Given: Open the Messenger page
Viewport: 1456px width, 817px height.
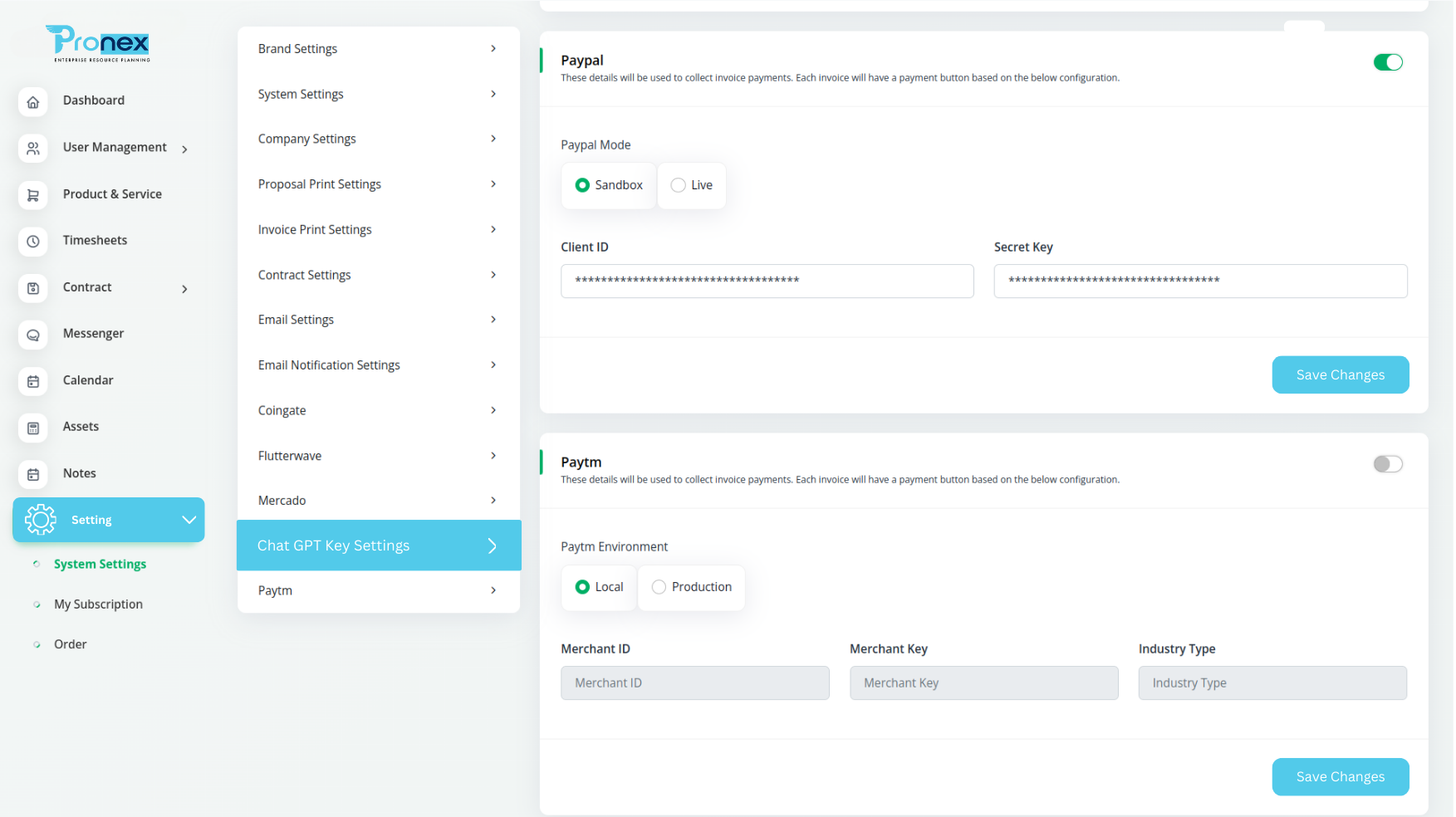Looking at the screenshot, I should click(93, 333).
